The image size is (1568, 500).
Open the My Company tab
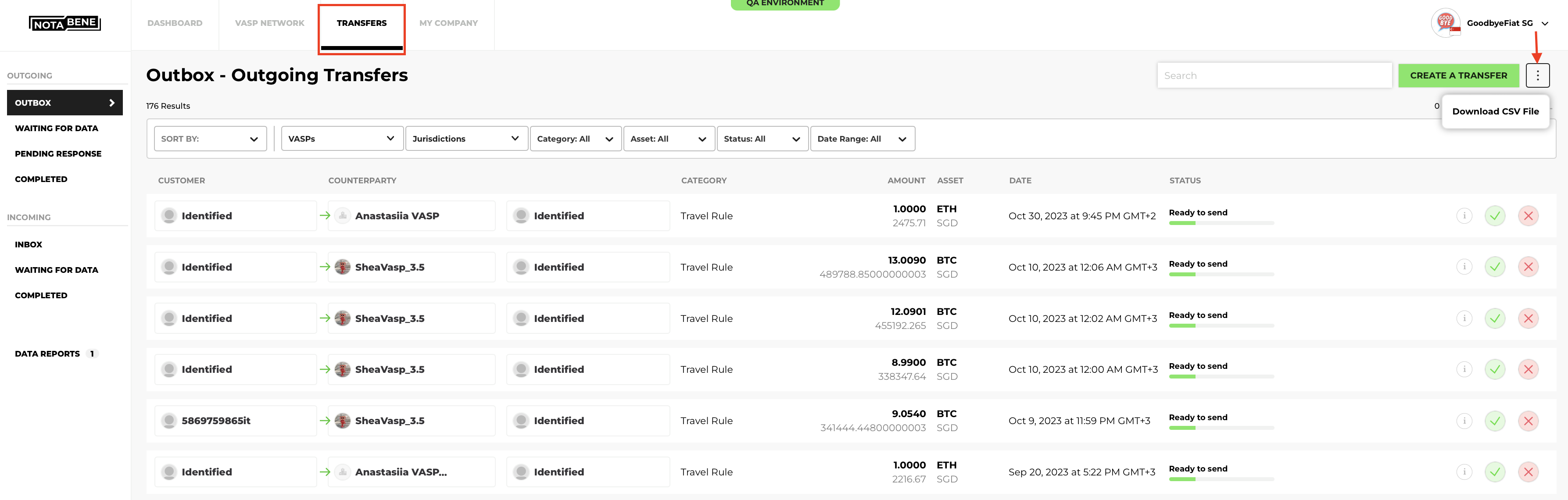(x=449, y=23)
